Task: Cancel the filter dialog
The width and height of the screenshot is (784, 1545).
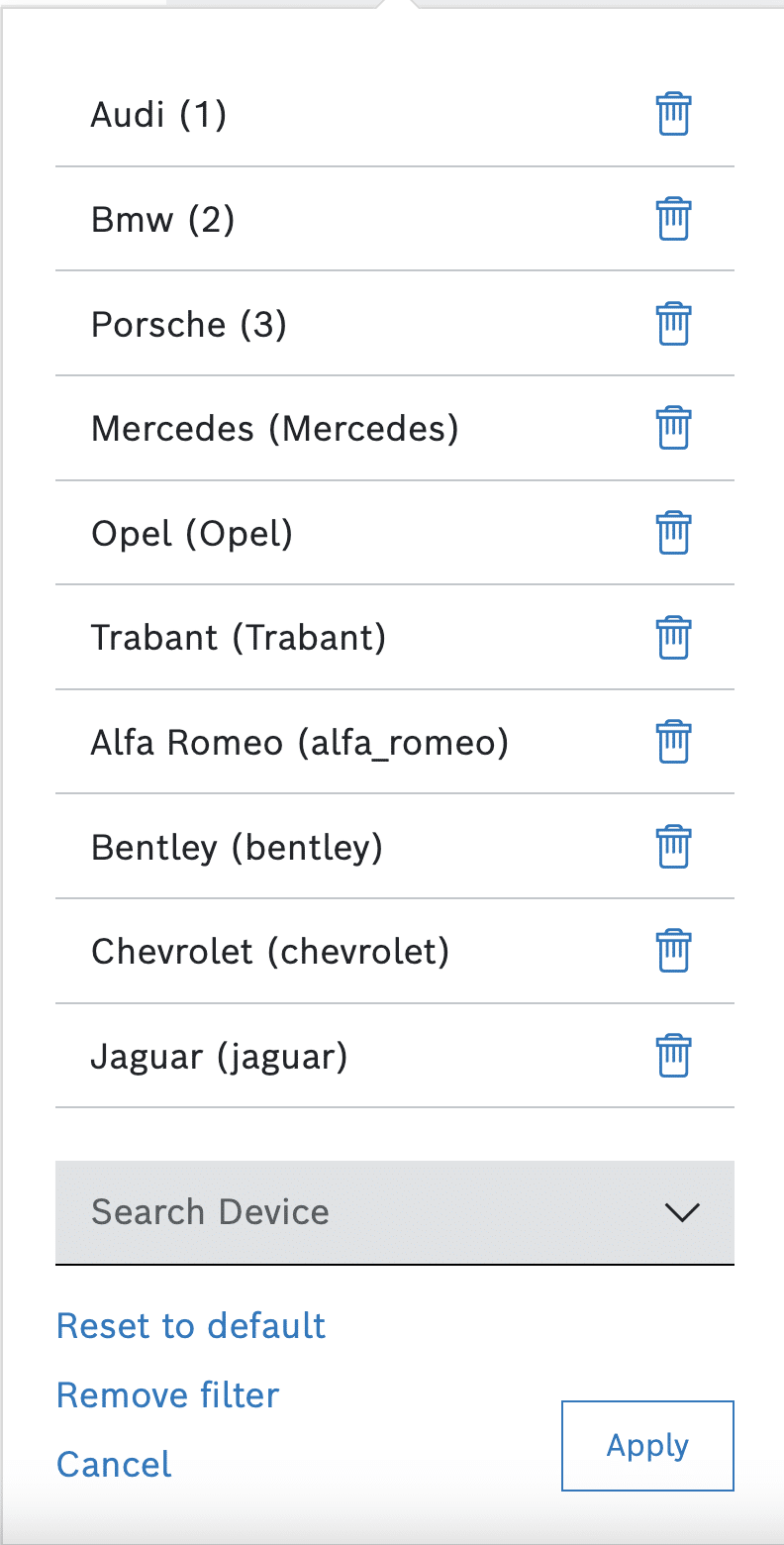Action: click(x=114, y=1464)
